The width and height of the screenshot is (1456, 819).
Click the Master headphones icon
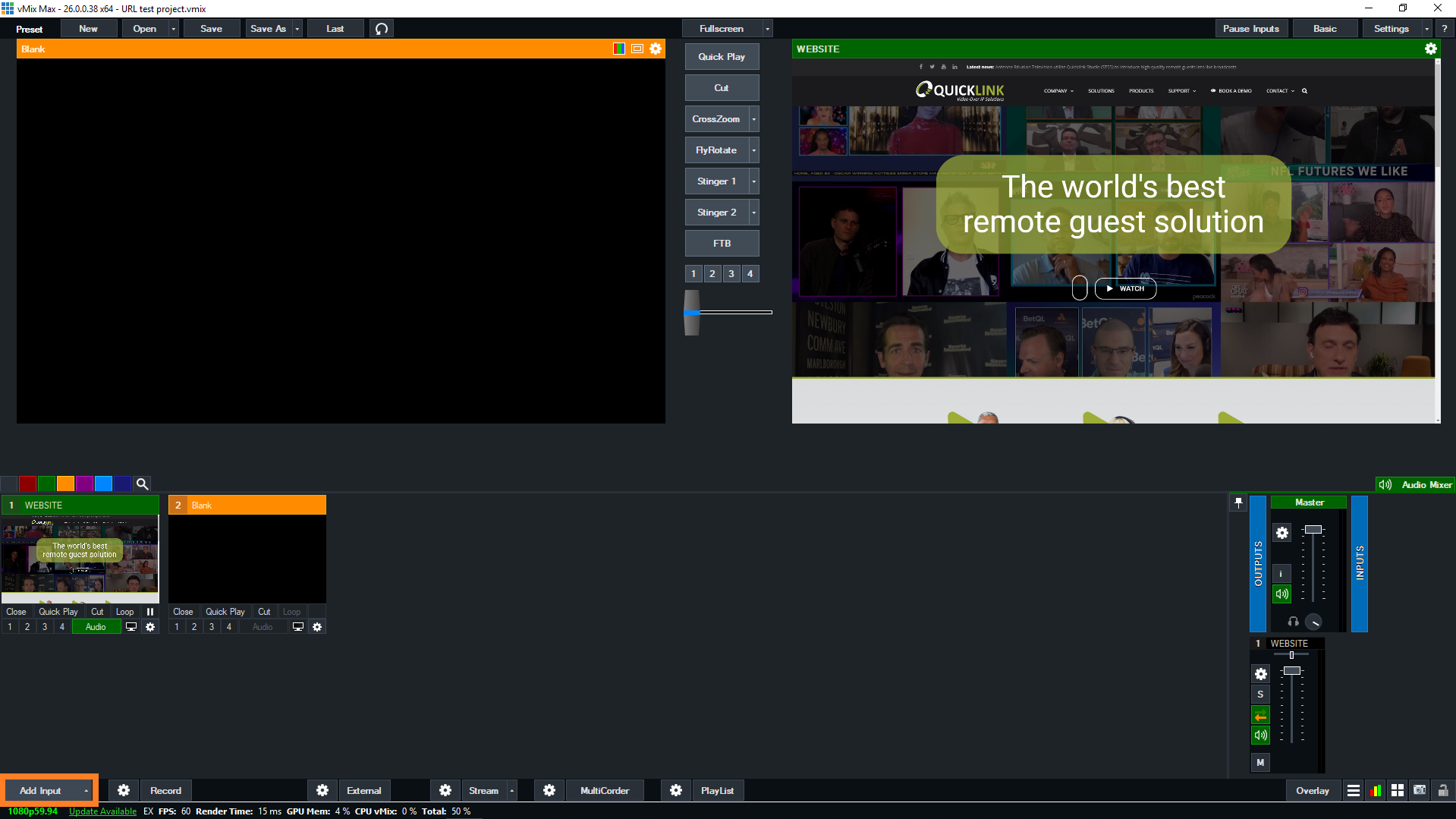[1294, 622]
